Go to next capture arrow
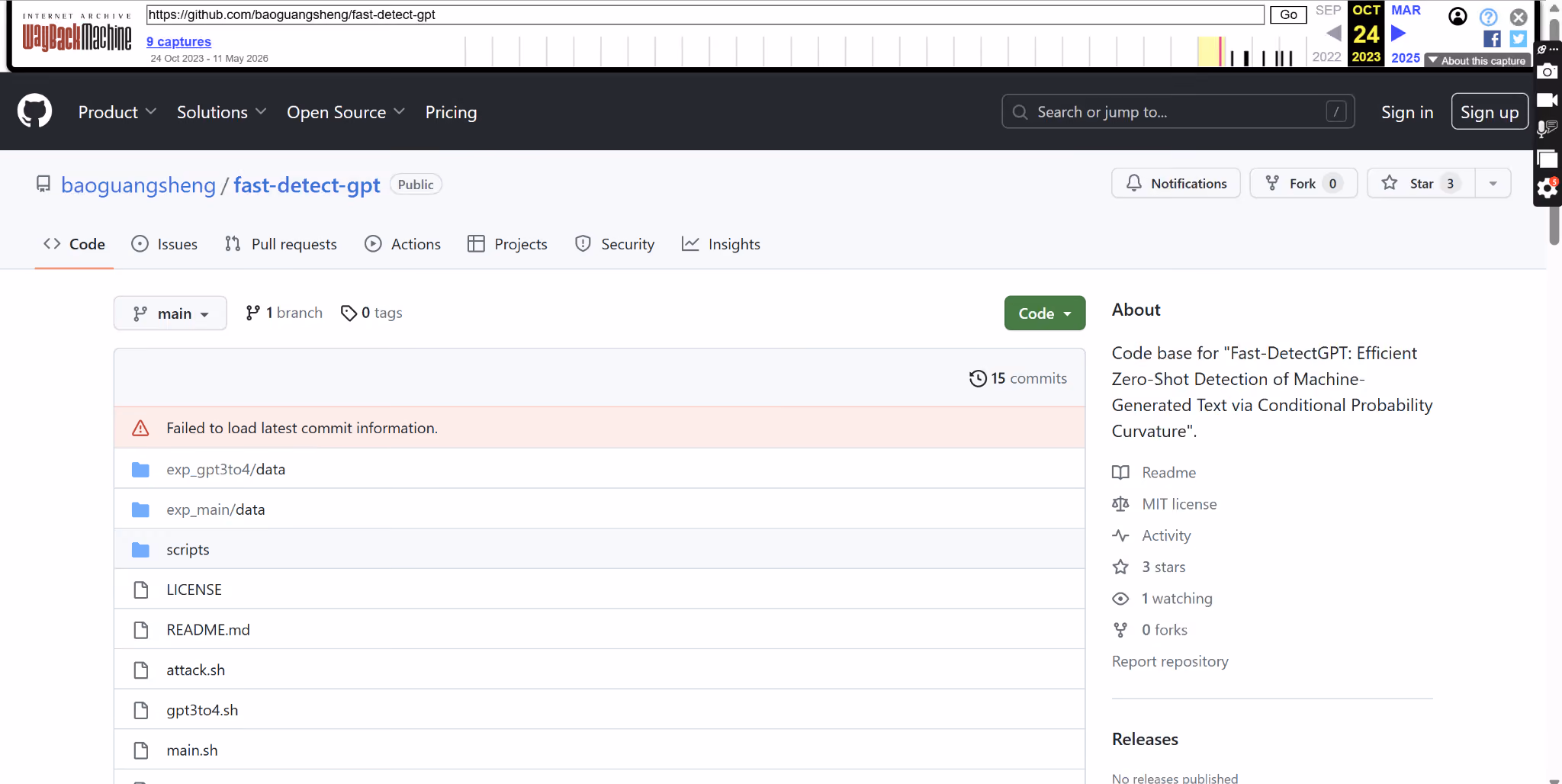The height and width of the screenshot is (784, 1562). pyautogui.click(x=1399, y=34)
